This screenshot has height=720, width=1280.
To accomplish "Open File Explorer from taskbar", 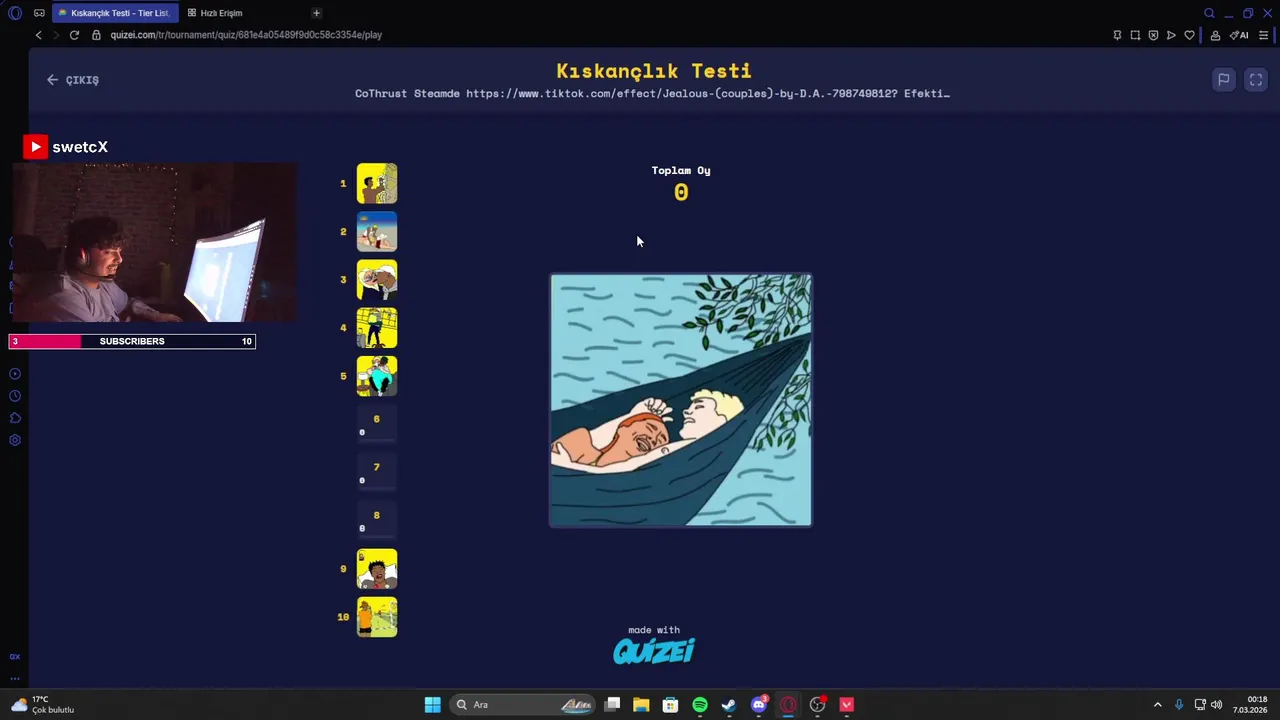I will [641, 705].
